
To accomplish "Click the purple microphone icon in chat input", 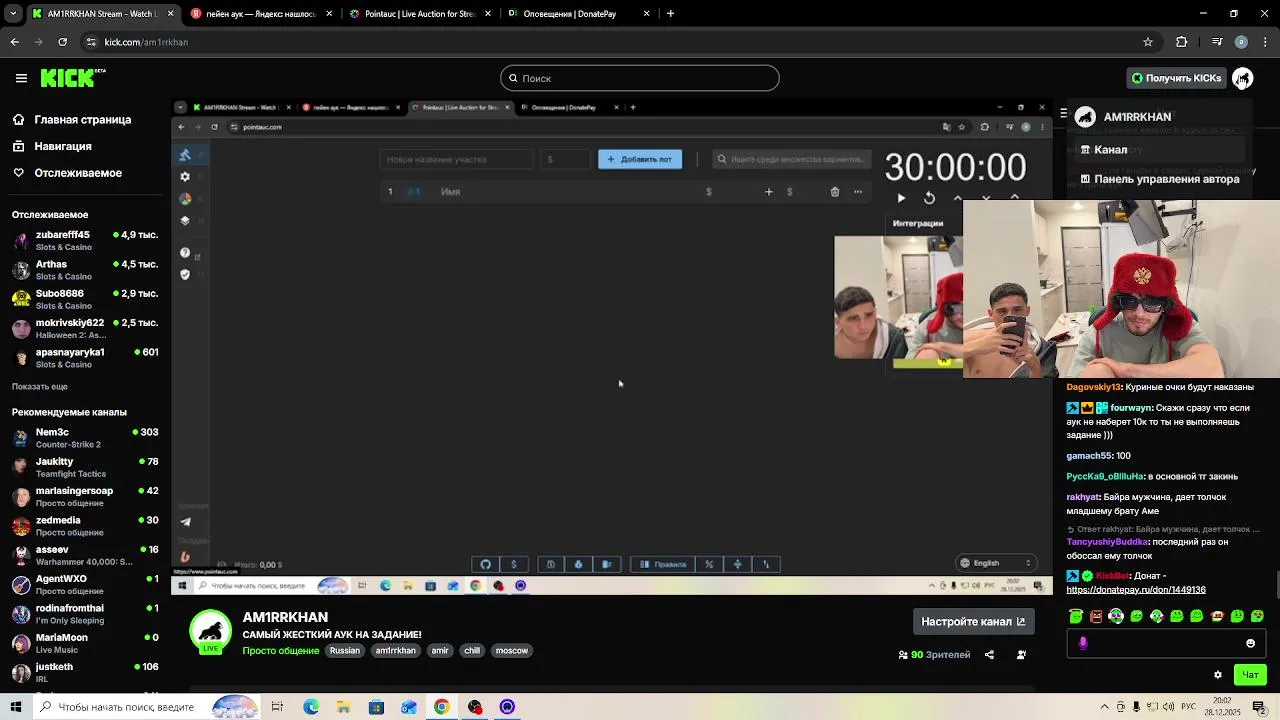I will point(1083,643).
